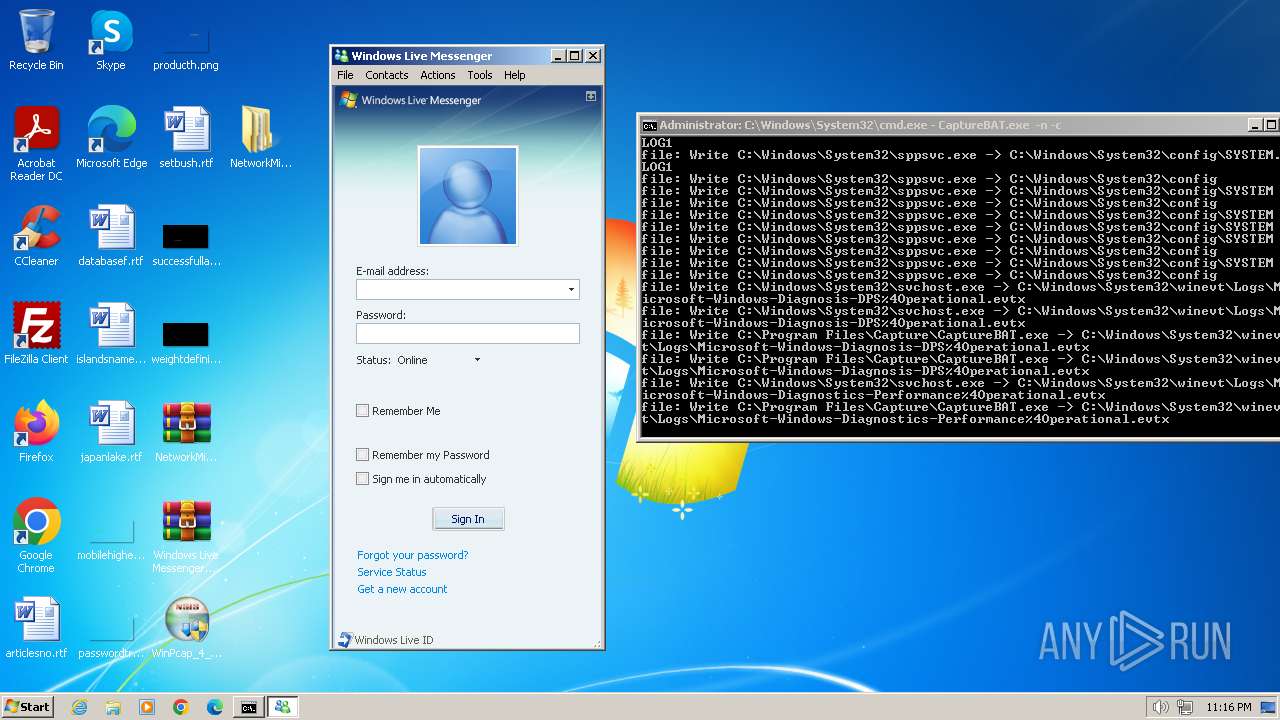
Task: Select the NetworkMi… folder on desktop
Action: coord(260,138)
